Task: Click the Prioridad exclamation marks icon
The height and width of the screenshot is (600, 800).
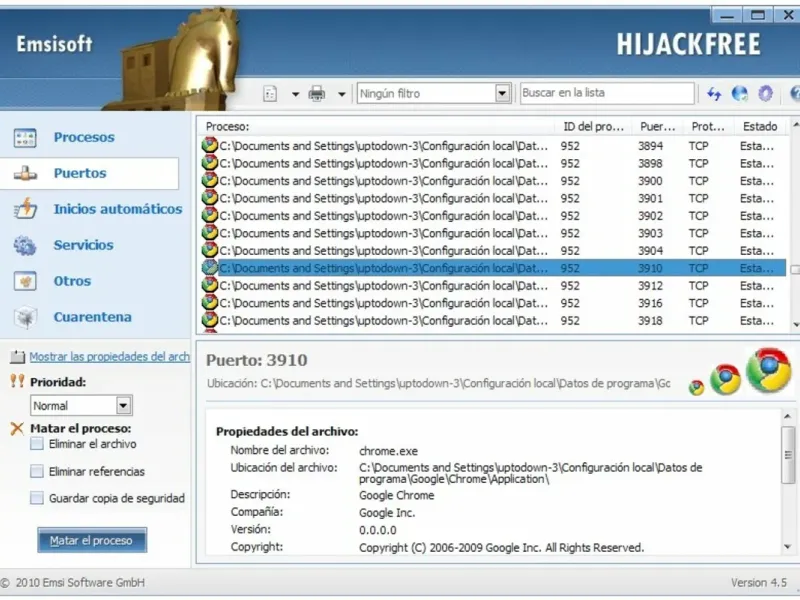Action: [17, 381]
